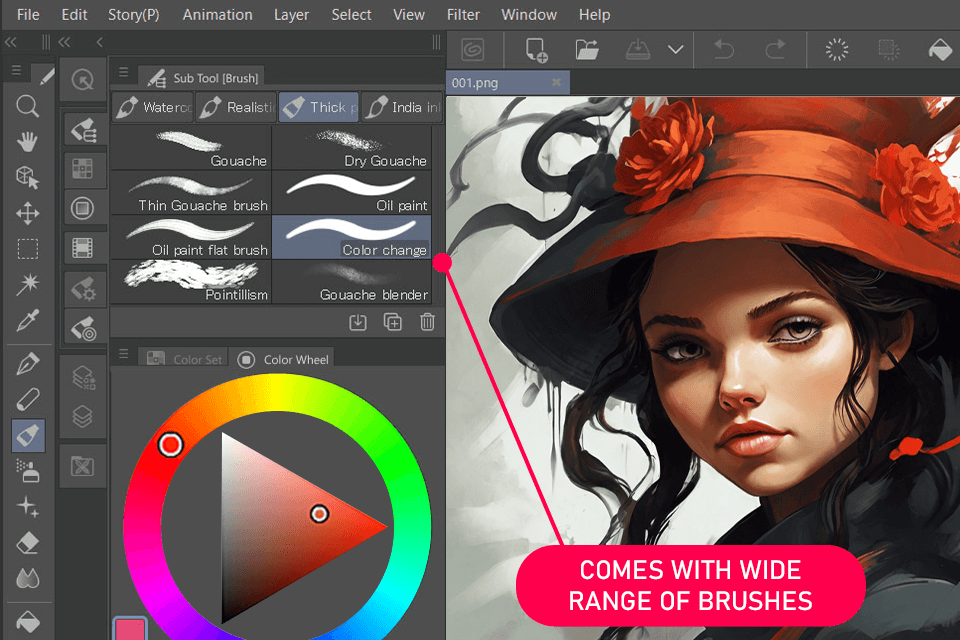The image size is (960, 640).
Task: Open the Quick Access palette icon
Action: [83, 80]
